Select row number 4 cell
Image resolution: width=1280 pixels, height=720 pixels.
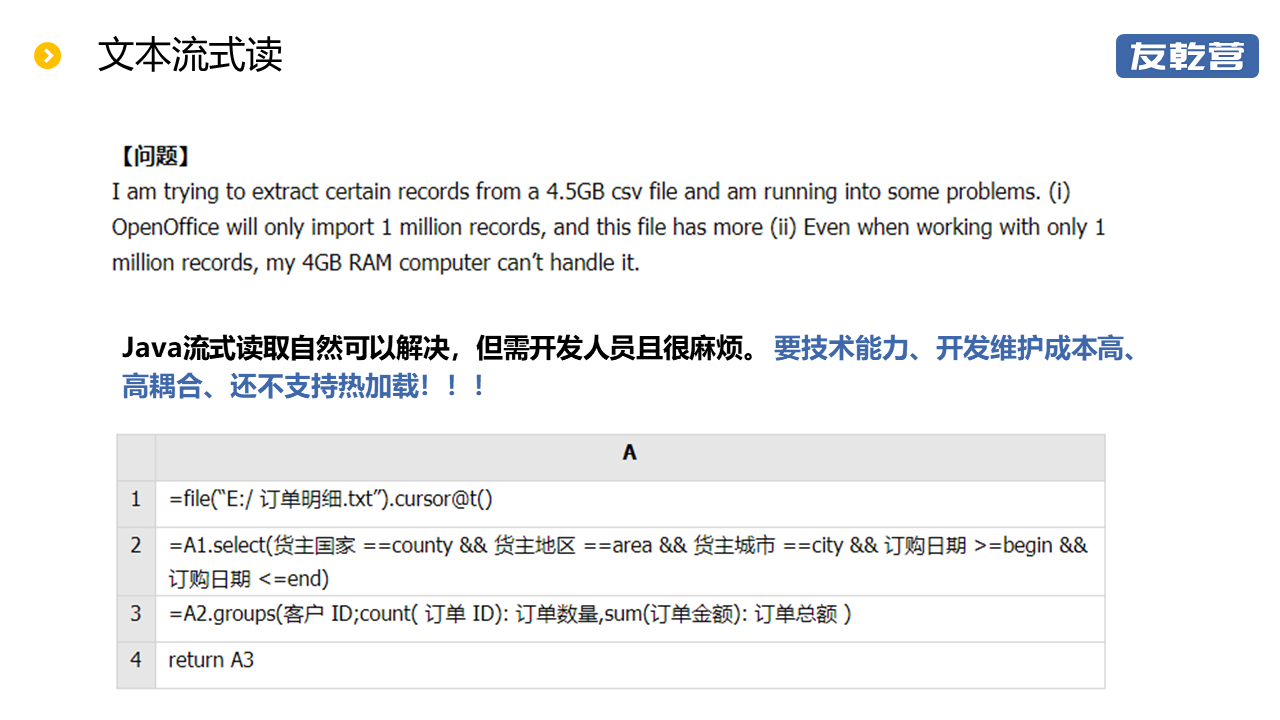pyautogui.click(x=136, y=664)
